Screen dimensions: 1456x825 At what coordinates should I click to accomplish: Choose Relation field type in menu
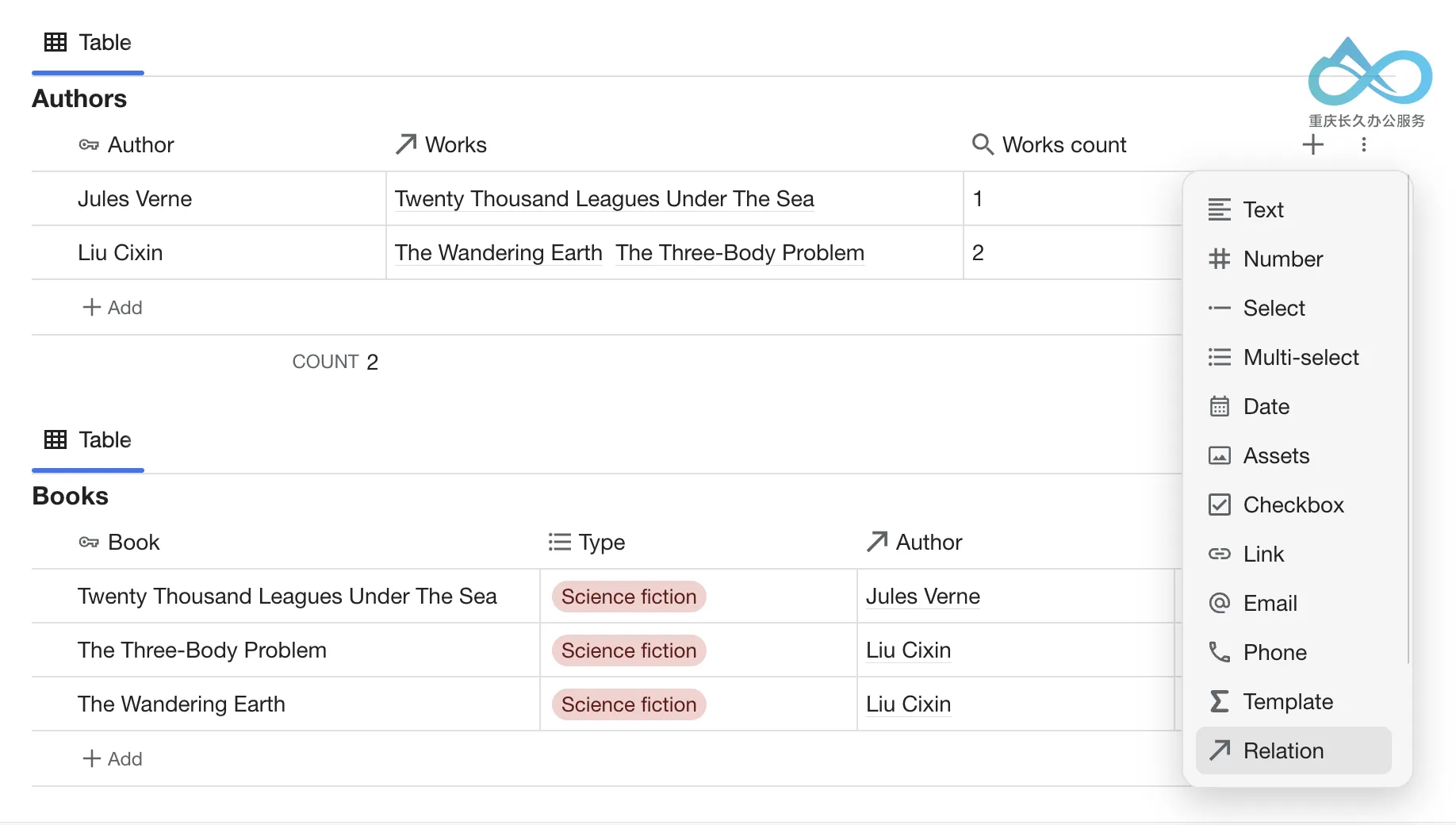[x=1293, y=750]
